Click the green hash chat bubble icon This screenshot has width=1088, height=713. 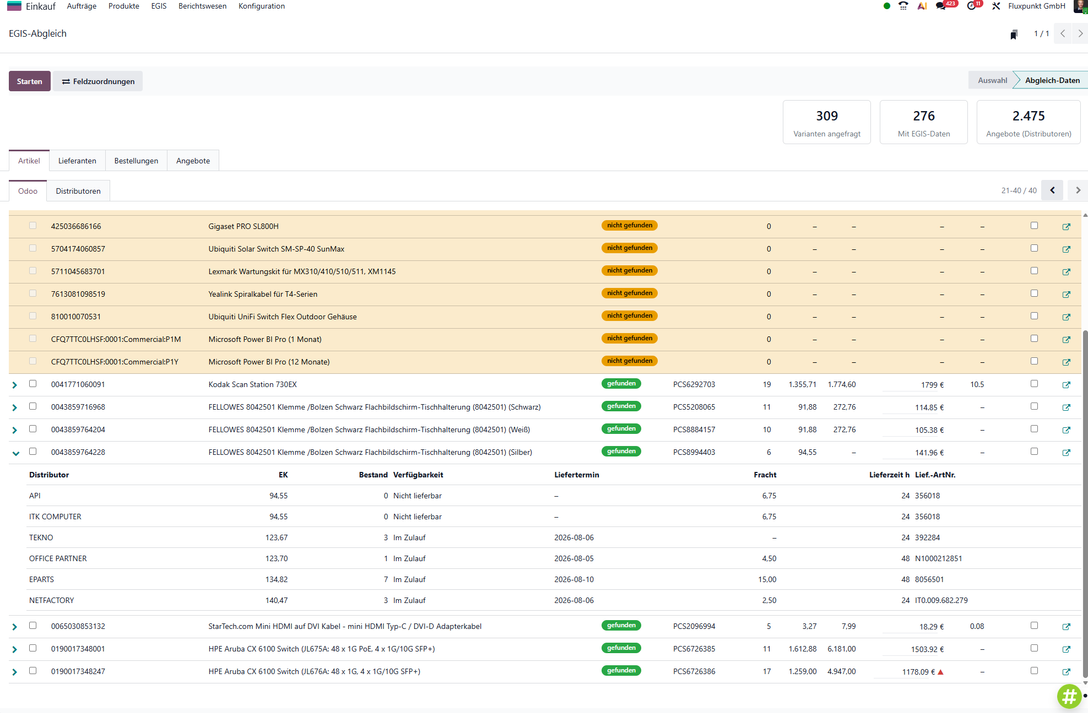coord(1069,696)
